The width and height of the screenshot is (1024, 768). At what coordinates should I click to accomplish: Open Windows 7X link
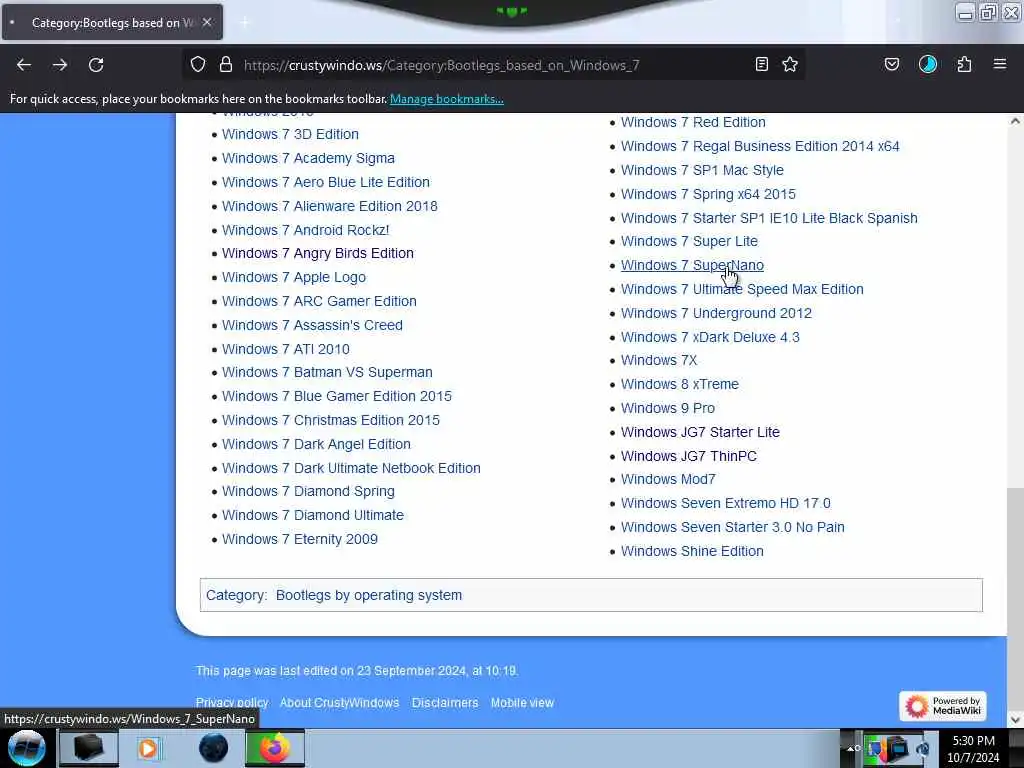(x=659, y=360)
